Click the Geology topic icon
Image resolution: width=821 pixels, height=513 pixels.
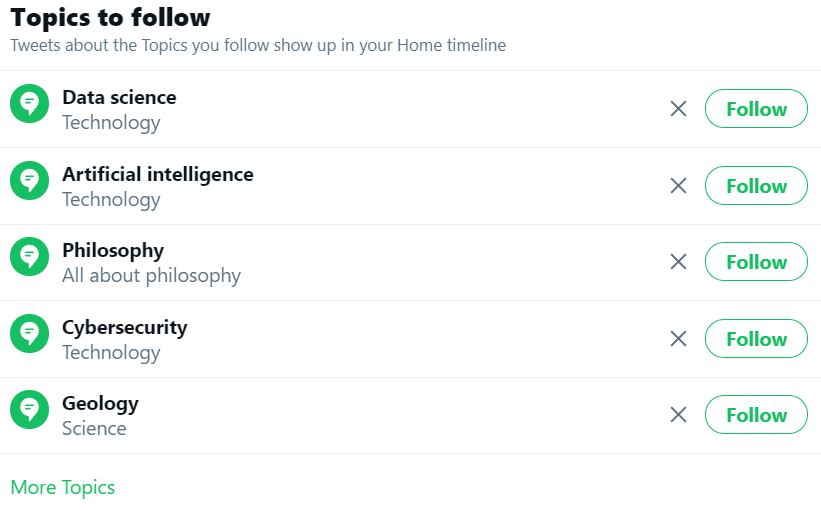pos(30,409)
